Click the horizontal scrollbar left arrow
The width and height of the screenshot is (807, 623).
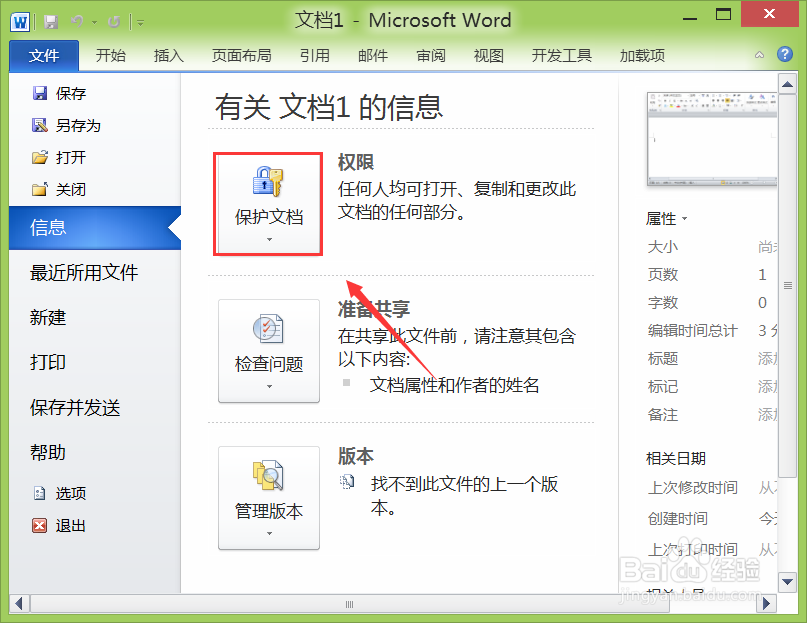19,603
